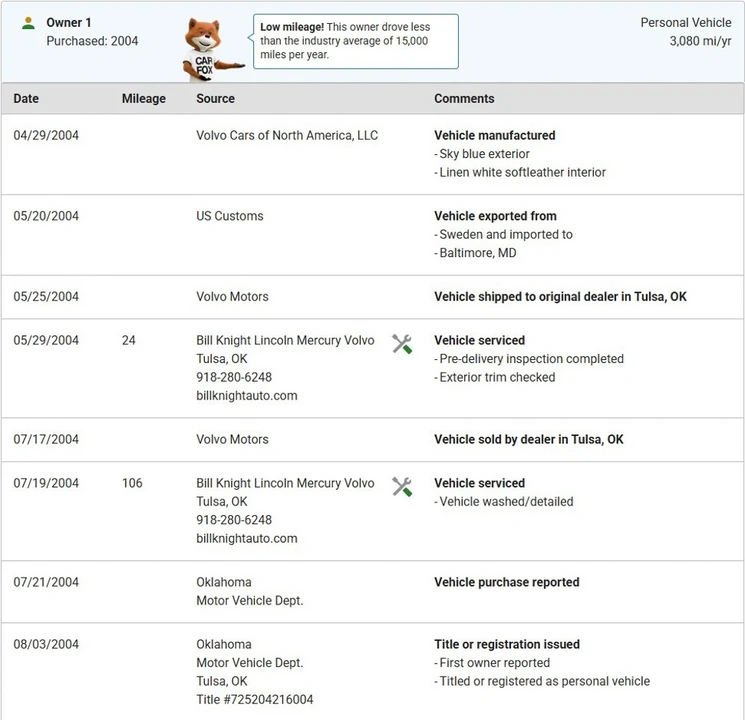Click Sweden and imported to line

[503, 234]
